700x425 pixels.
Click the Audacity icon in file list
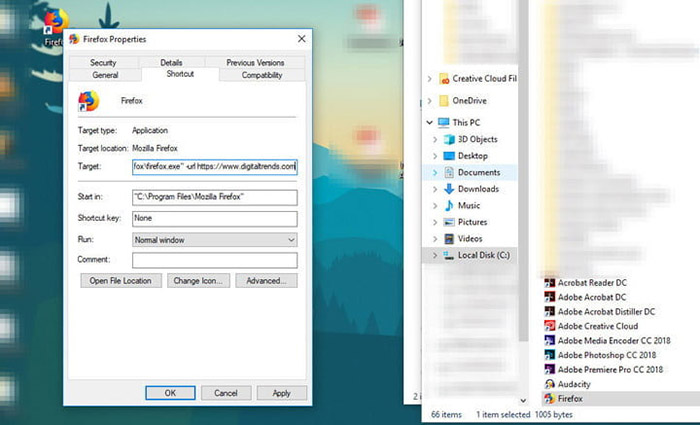[x=550, y=384]
